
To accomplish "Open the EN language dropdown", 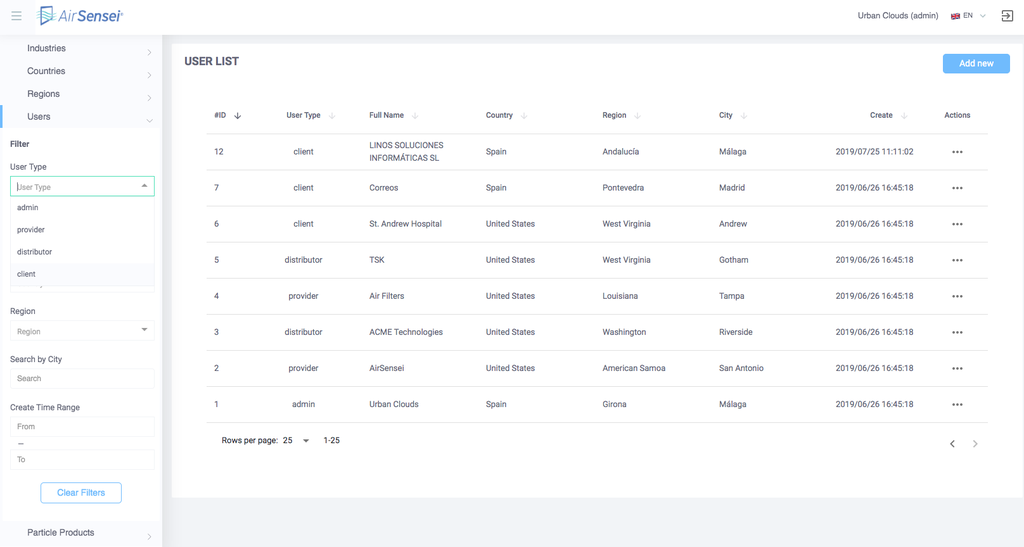I will click(969, 16).
